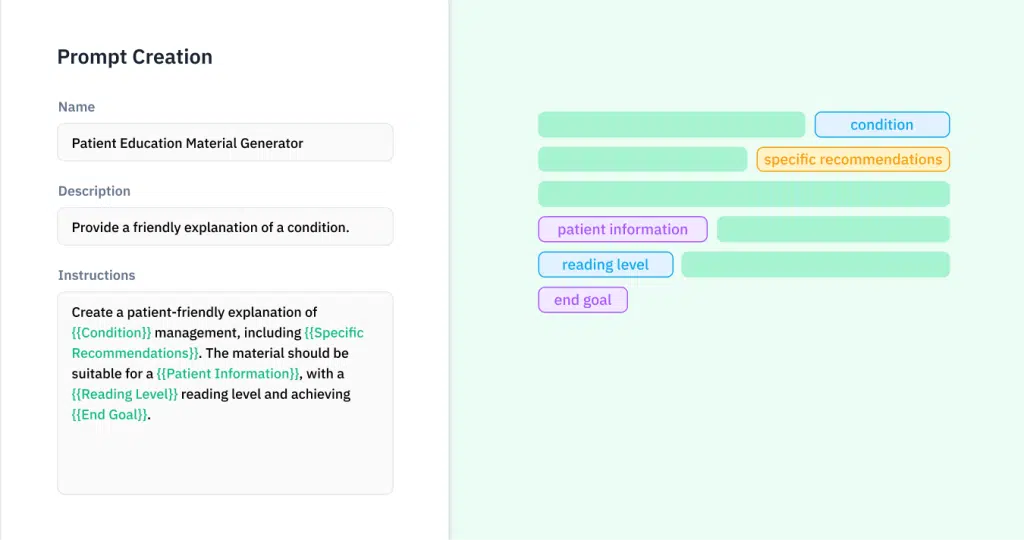Click the {{Reading Level}} variable text
Image resolution: width=1024 pixels, height=540 pixels.
[x=124, y=394]
